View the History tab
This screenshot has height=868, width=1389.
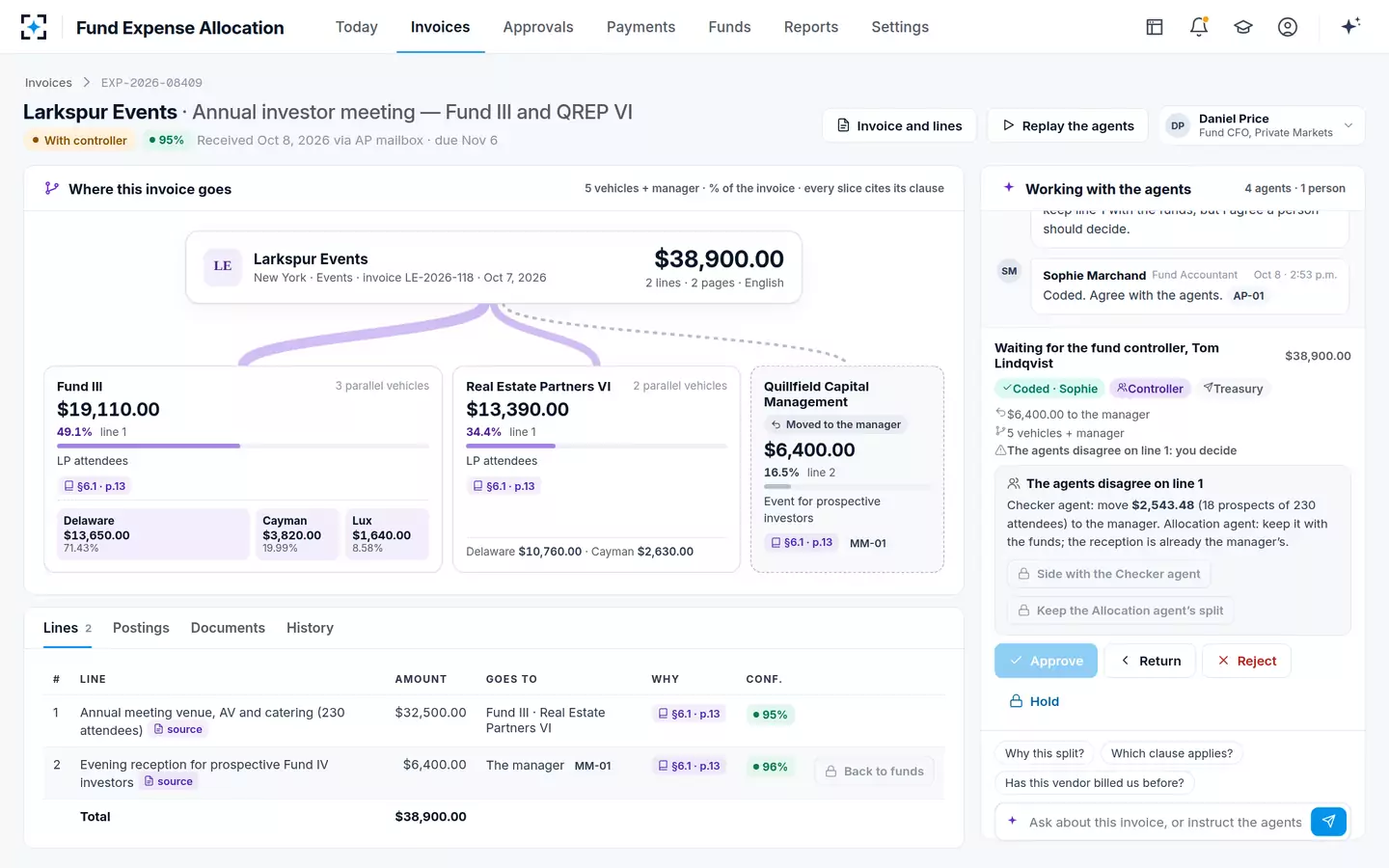[310, 628]
